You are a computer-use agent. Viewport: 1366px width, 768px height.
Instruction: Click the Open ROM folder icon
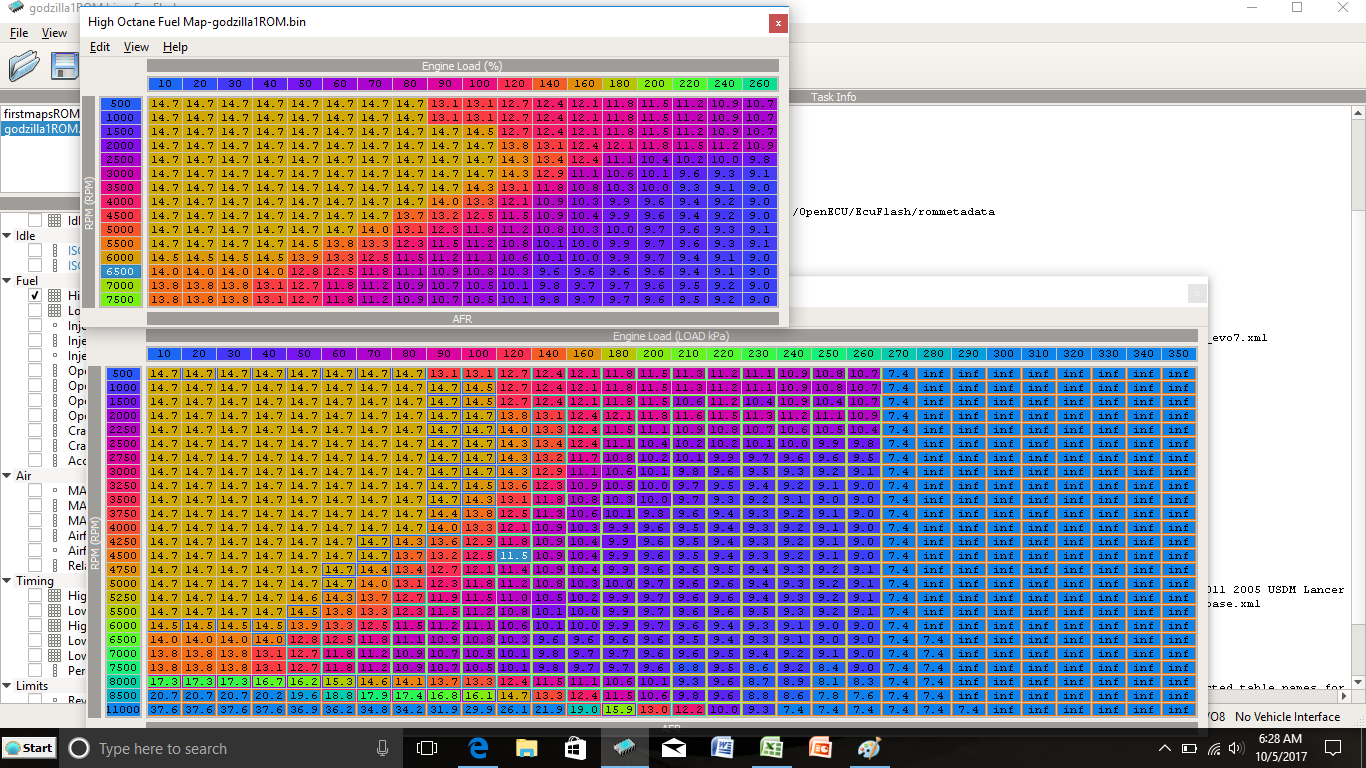point(24,66)
